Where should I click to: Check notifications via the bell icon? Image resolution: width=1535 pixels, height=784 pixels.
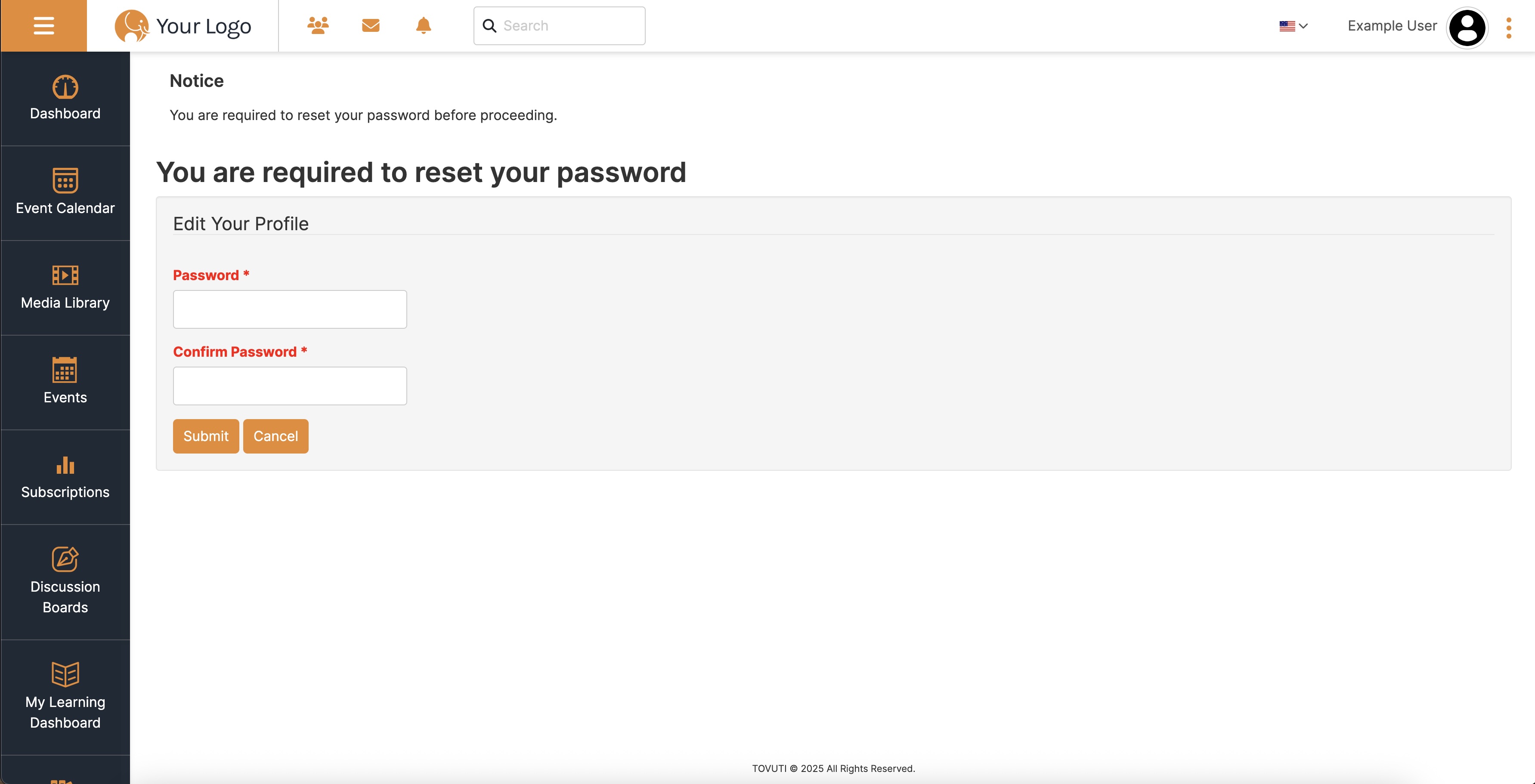(x=423, y=26)
